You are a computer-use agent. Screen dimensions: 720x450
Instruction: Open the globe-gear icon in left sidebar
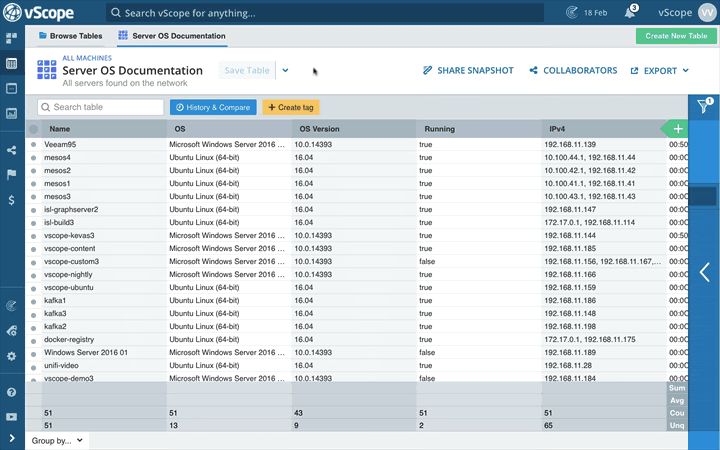pos(11,331)
